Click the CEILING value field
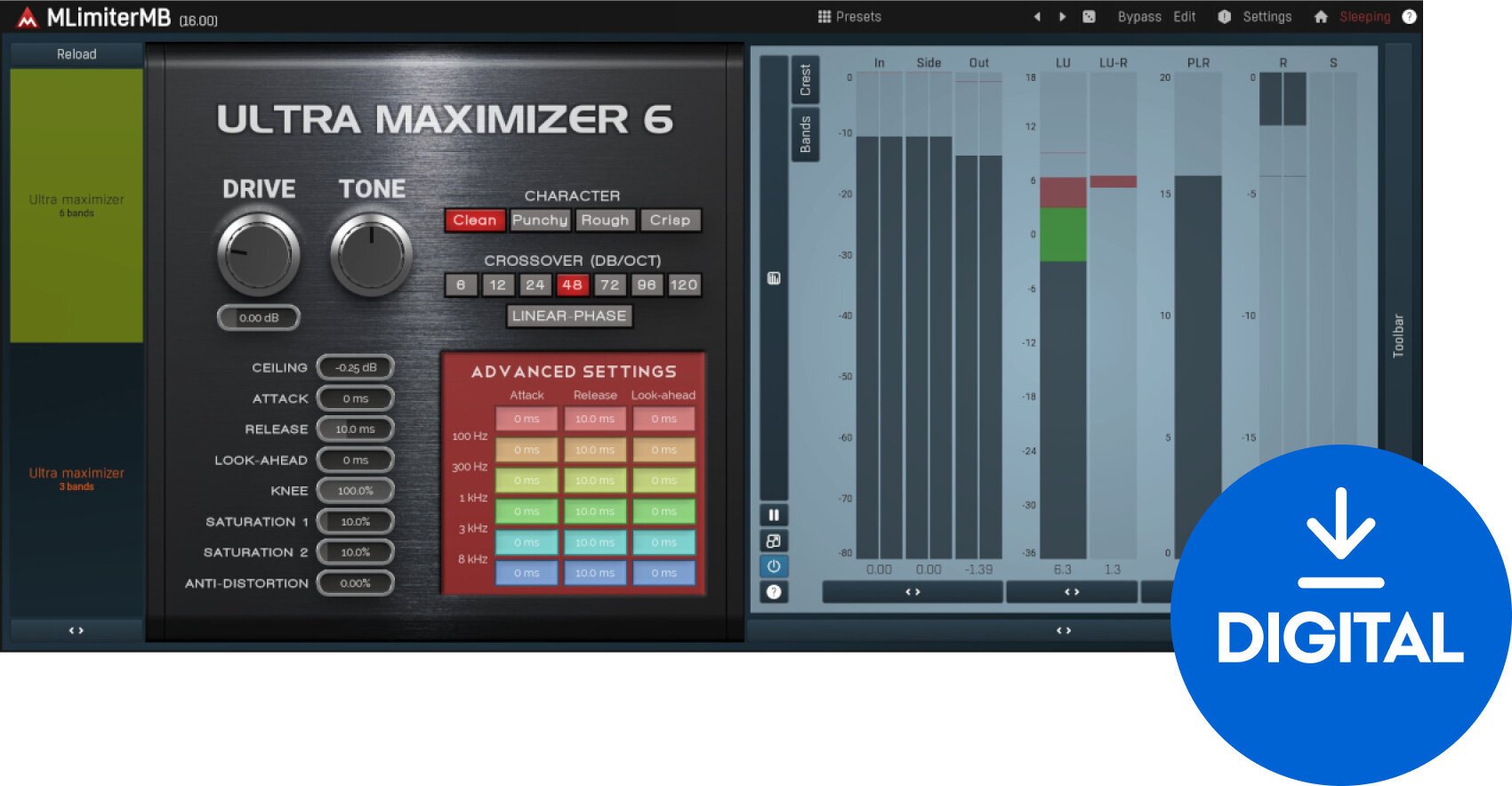1512x786 pixels. tap(356, 367)
